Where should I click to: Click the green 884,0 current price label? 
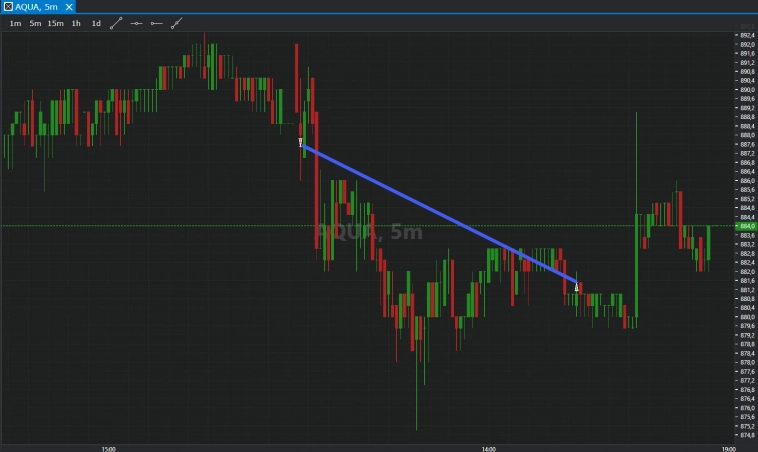click(746, 226)
